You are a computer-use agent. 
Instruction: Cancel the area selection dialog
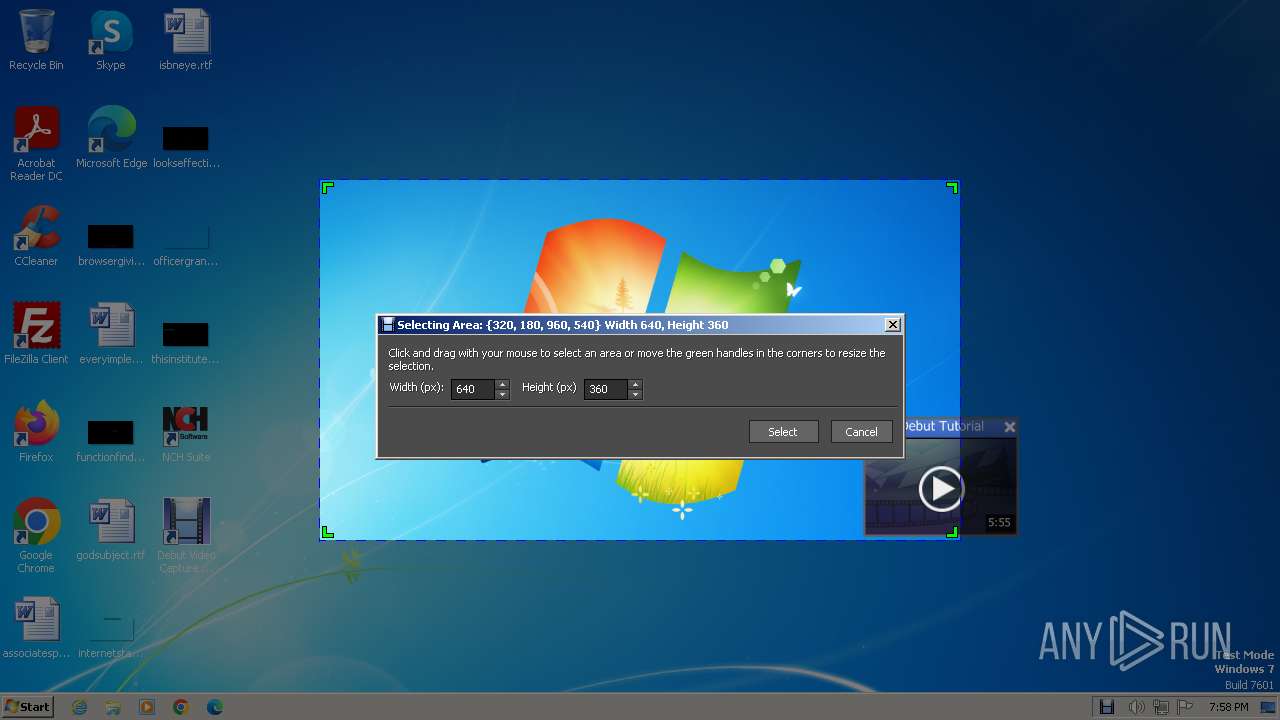(861, 432)
